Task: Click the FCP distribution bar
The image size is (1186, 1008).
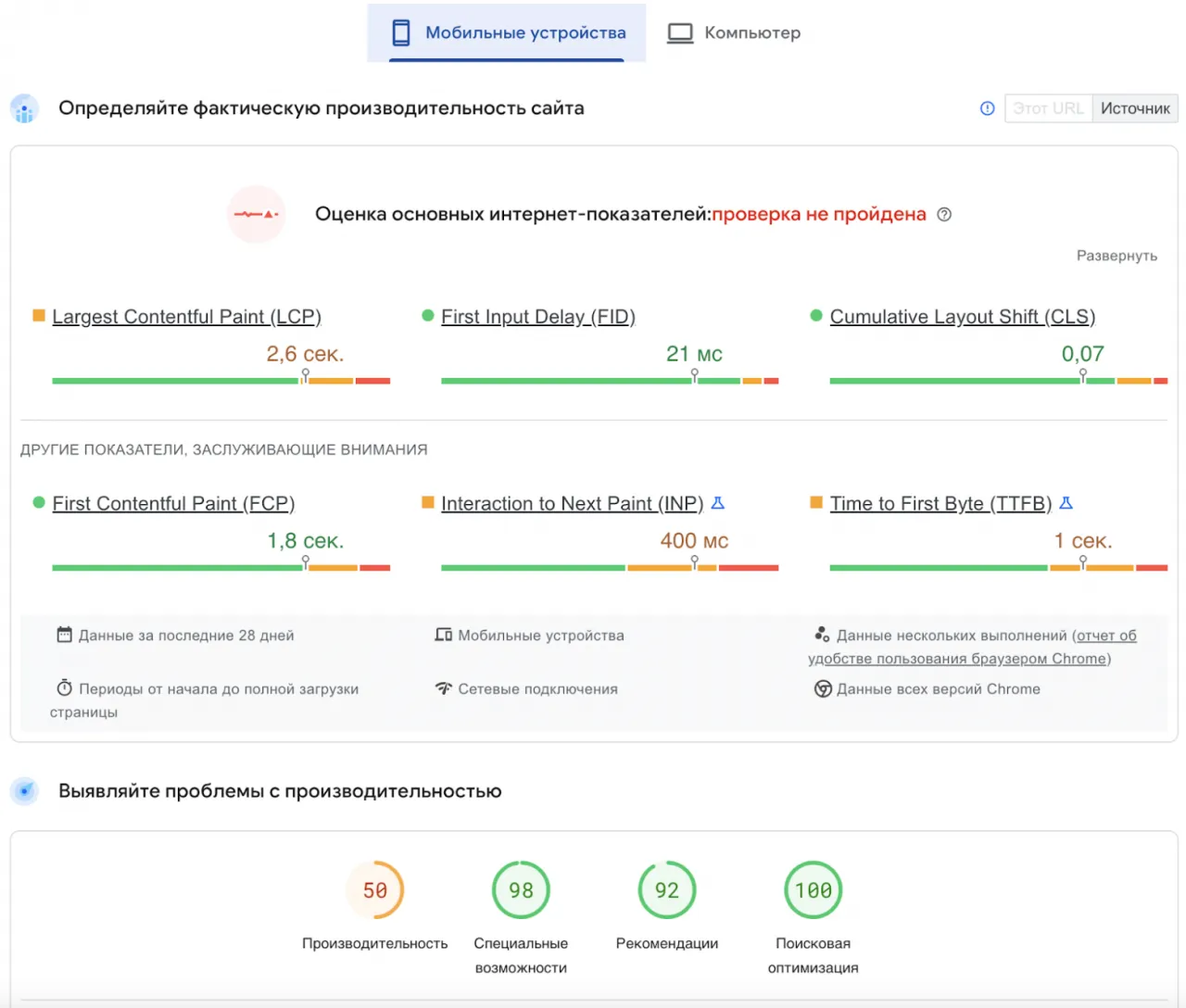Action: tap(221, 568)
